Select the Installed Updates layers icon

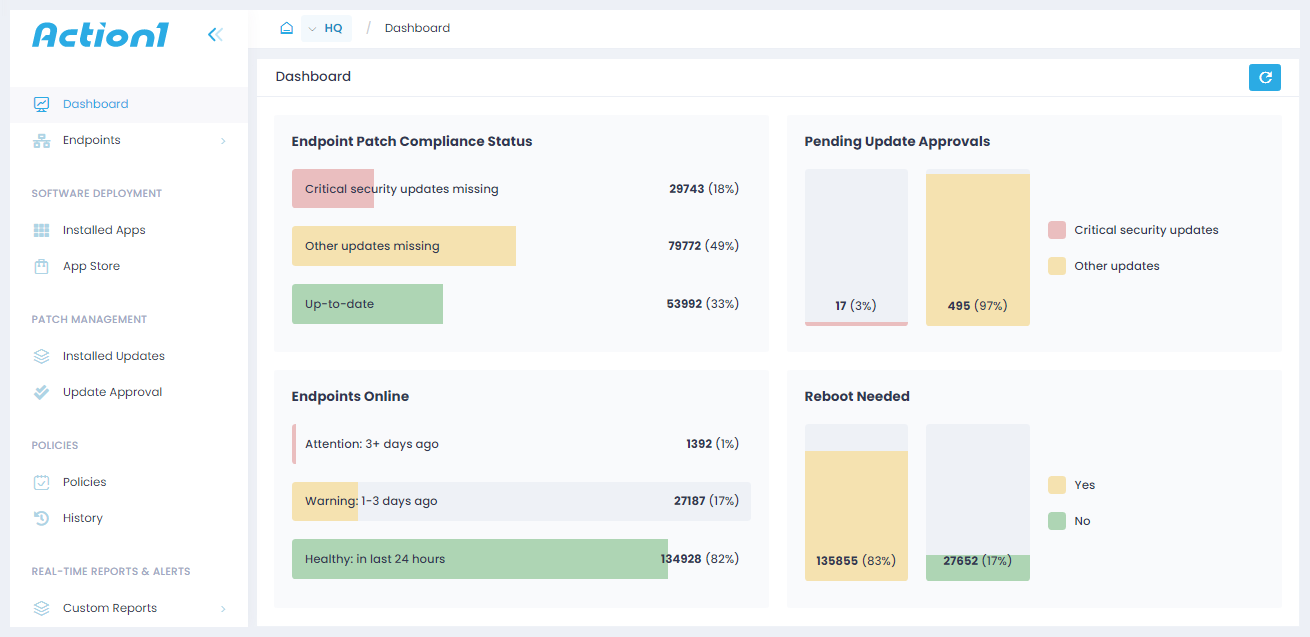41,355
